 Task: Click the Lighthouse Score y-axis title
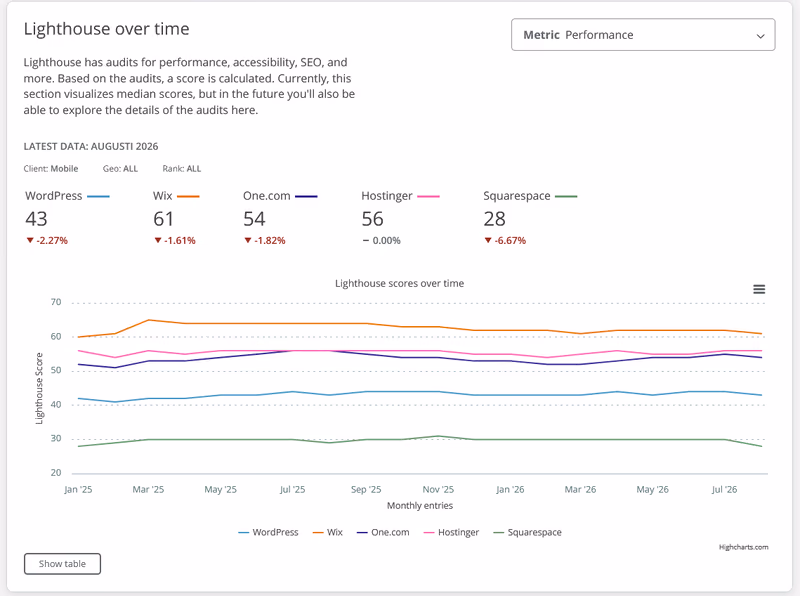[39, 388]
